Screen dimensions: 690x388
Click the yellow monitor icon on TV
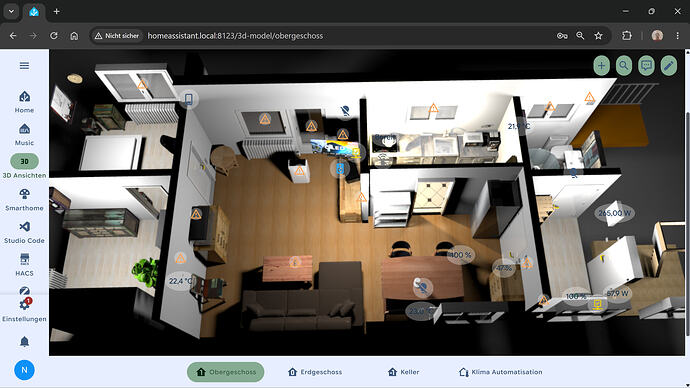[356, 153]
